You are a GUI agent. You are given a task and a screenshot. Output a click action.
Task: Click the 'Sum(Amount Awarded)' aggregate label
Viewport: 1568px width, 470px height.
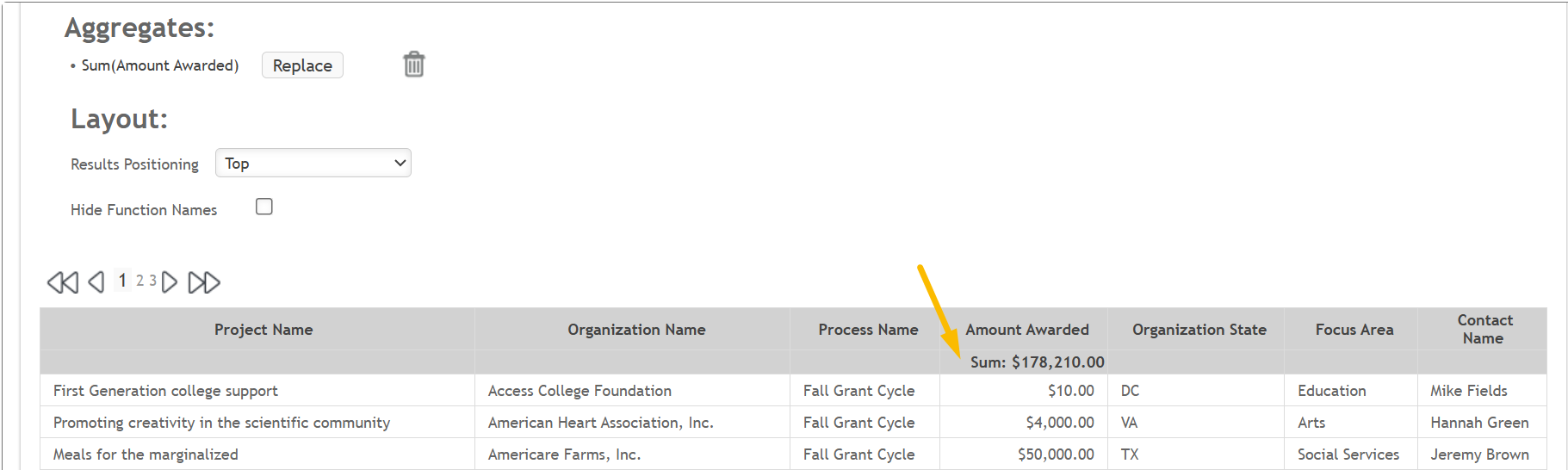(159, 65)
